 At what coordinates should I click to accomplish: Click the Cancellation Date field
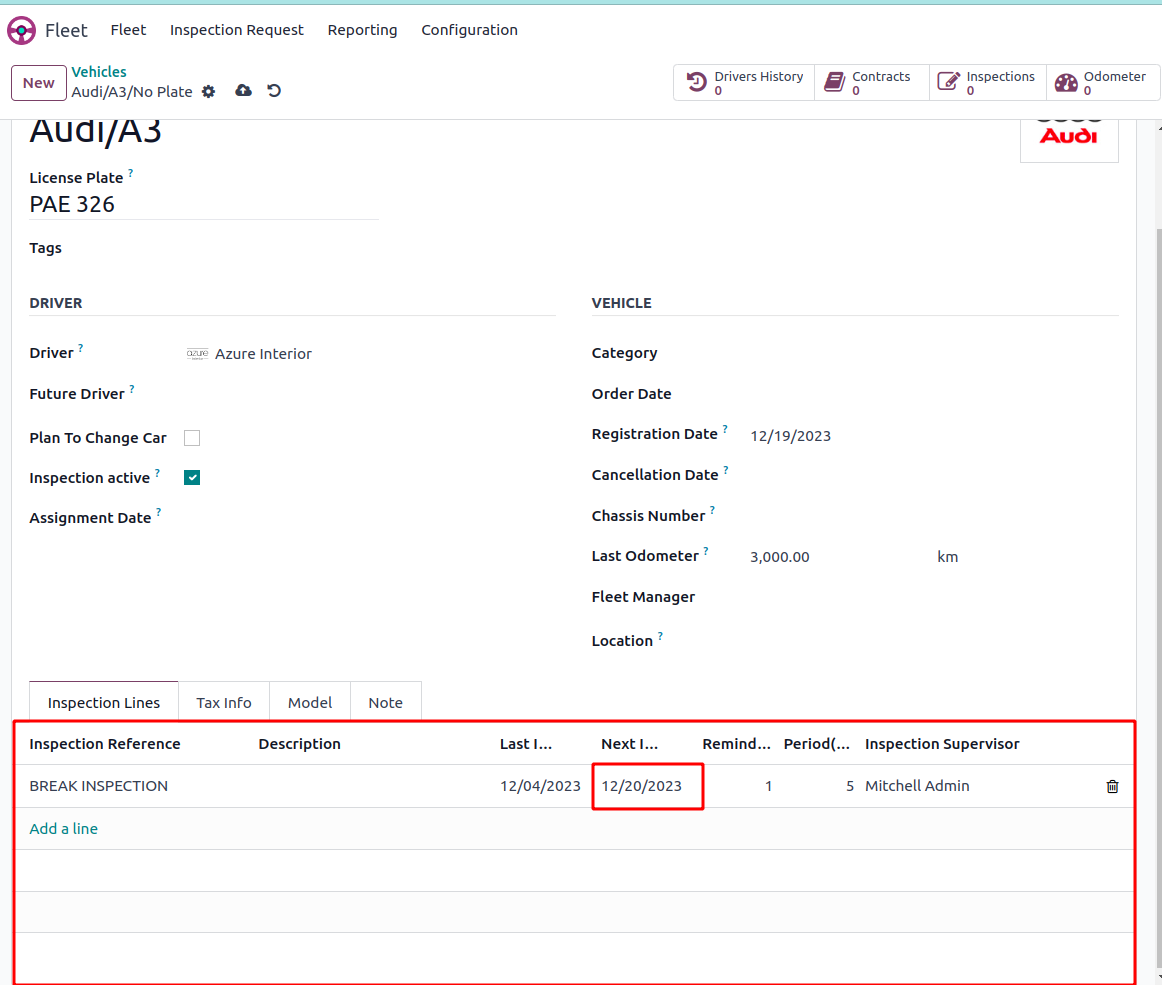point(933,475)
